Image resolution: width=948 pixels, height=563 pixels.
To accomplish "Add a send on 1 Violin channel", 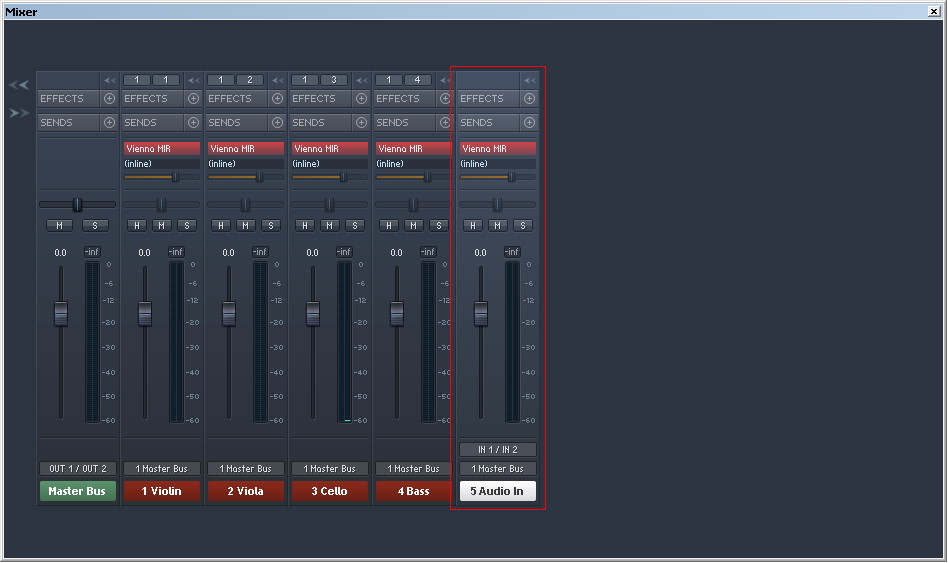I will (x=193, y=123).
